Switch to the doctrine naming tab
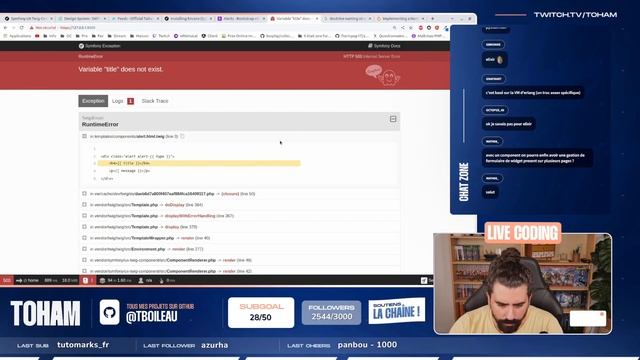 point(348,18)
